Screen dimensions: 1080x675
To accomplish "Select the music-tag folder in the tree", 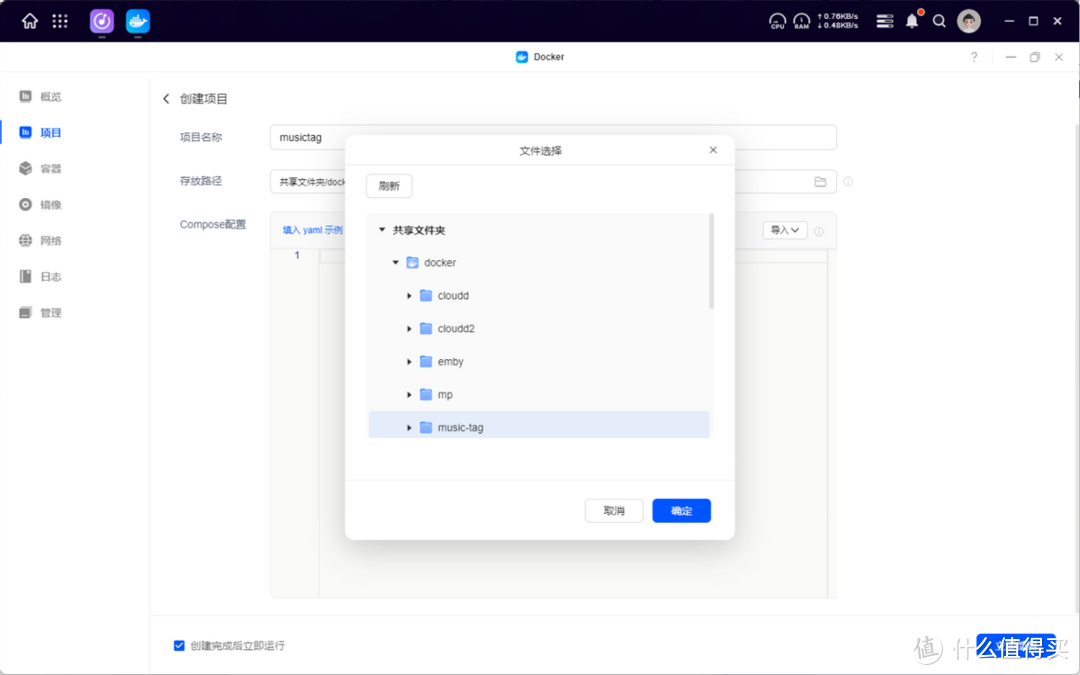I will pyautogui.click(x=459, y=426).
